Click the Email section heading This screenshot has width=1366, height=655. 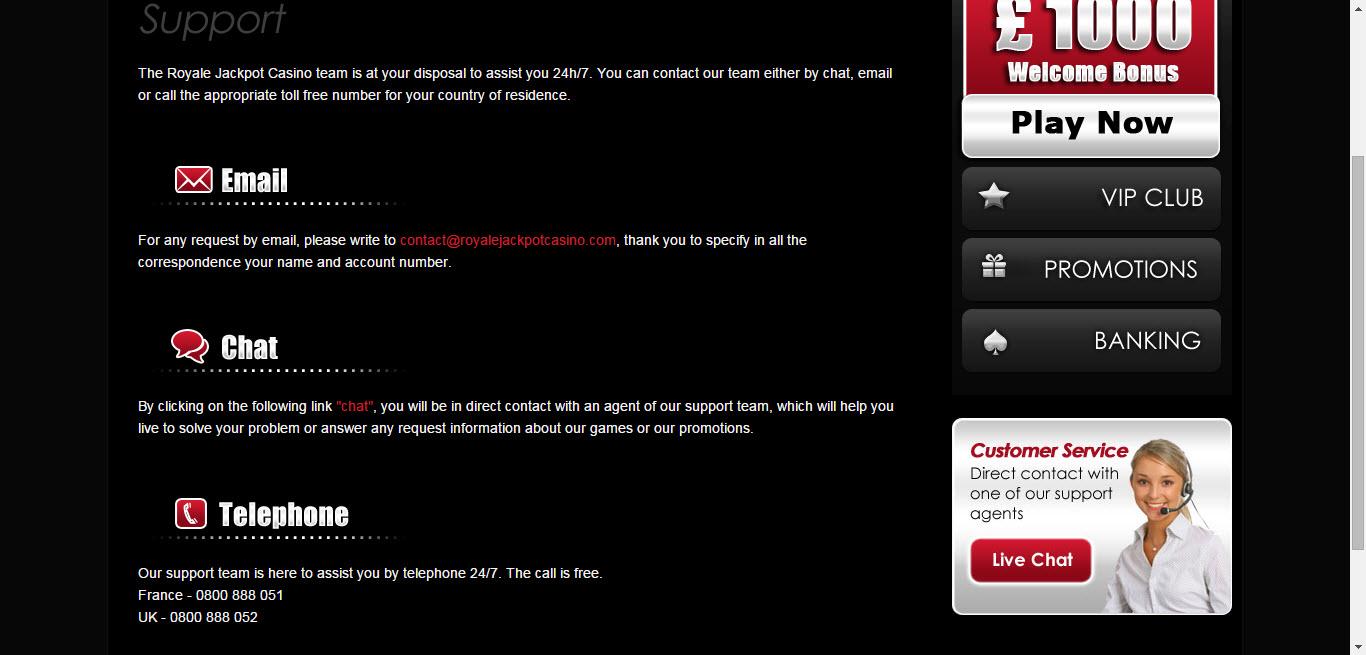click(254, 181)
